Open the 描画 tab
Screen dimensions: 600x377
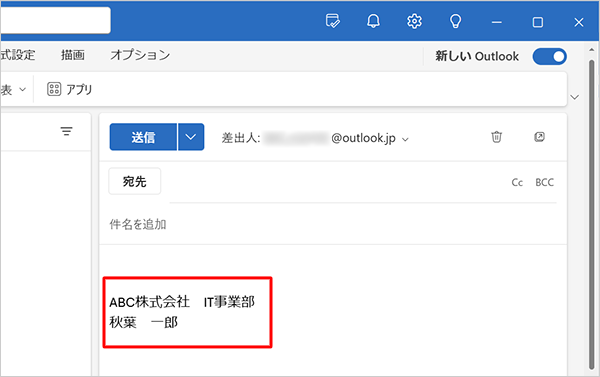point(73,55)
